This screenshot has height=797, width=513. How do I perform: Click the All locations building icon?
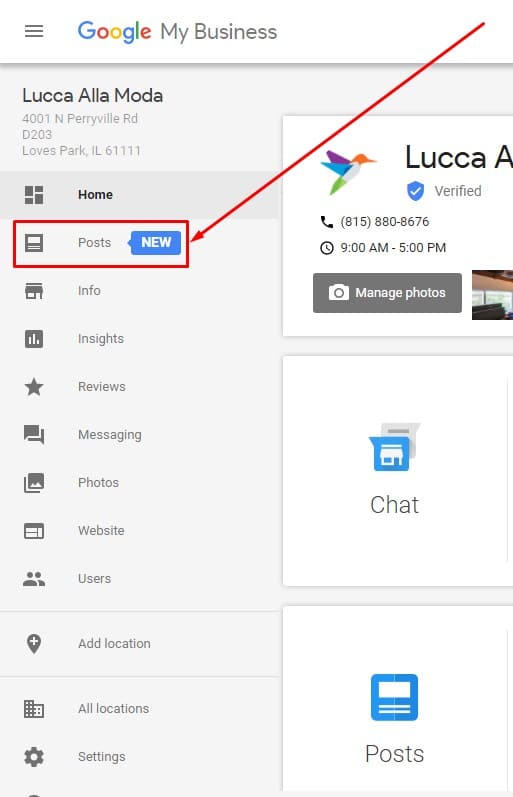point(34,709)
